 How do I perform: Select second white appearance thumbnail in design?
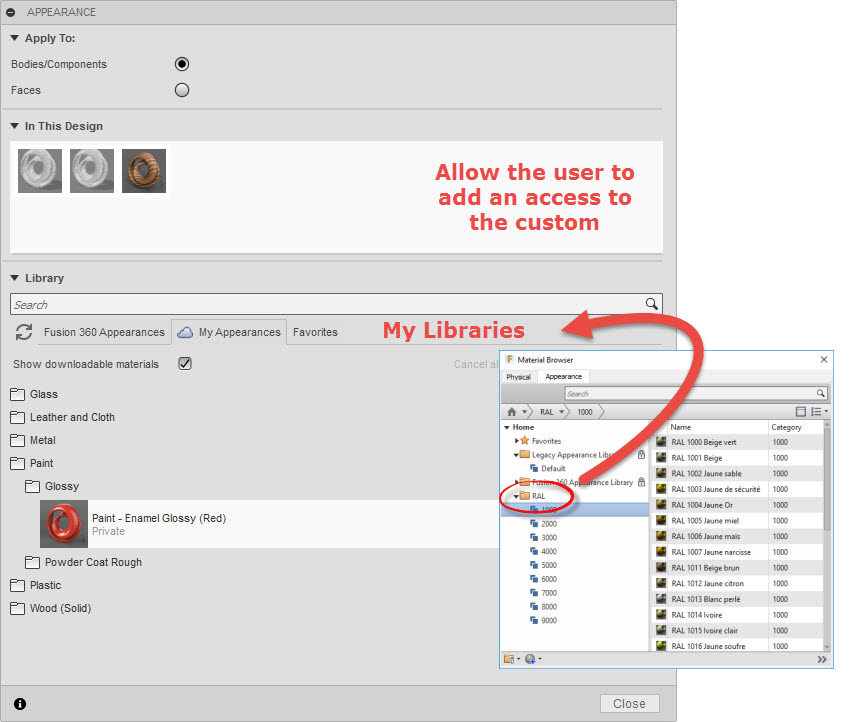(92, 171)
